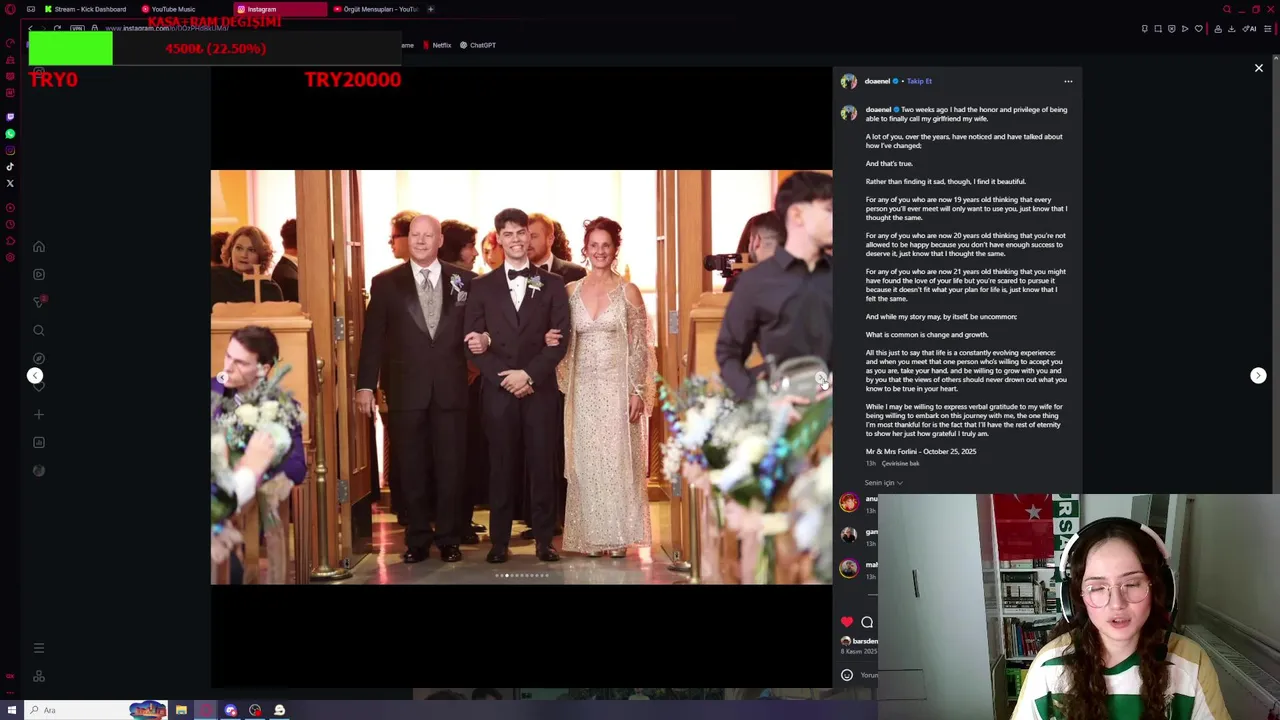Viewport: 1280px width, 720px height.
Task: Open the AI assistant toolbar button
Action: click(1249, 29)
